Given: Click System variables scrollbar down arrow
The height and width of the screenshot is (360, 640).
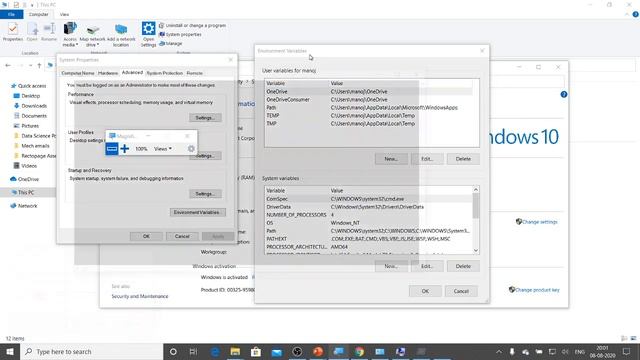Looking at the screenshot, I should tap(476, 250).
